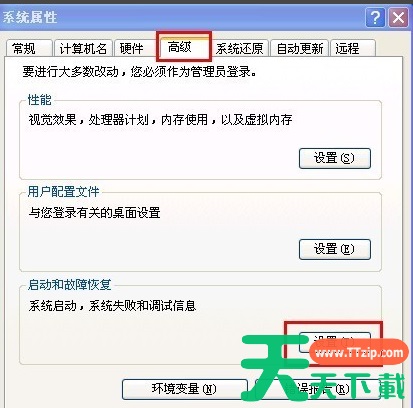This screenshot has height=408, width=413.
Task: Close the 系统属性 dialog
Action: tap(398, 18)
